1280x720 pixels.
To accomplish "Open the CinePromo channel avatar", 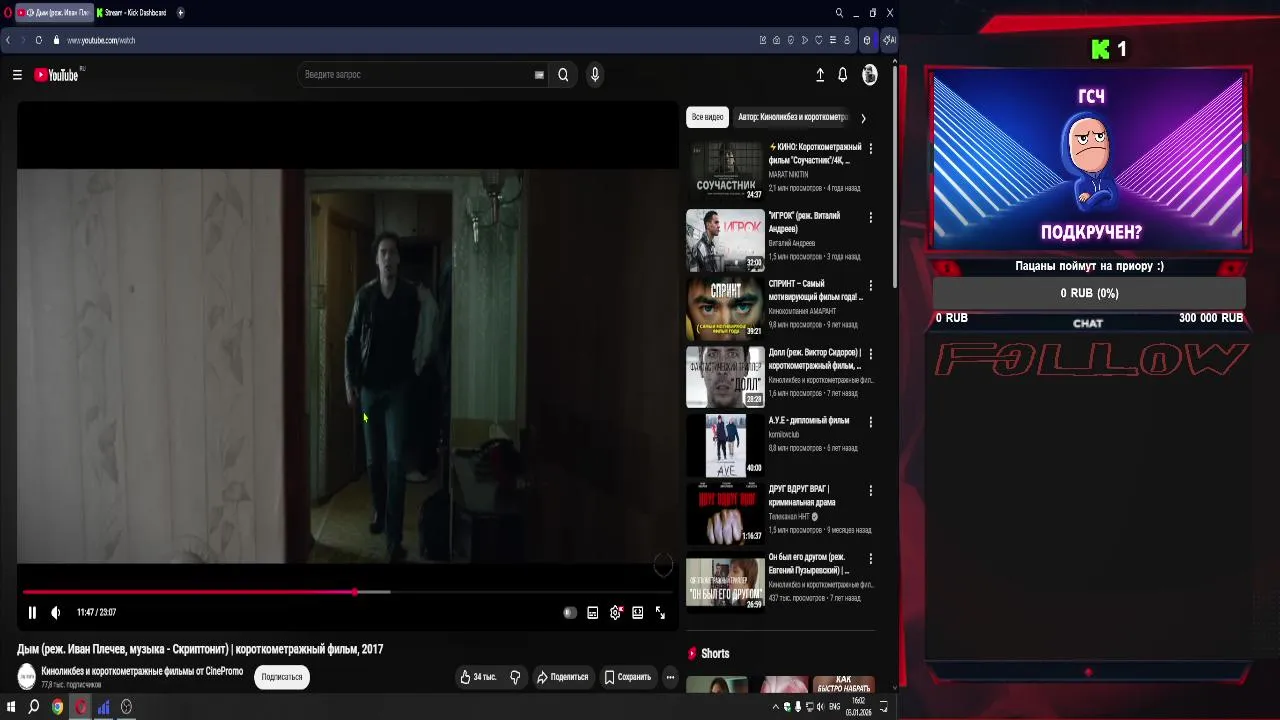I will [27, 677].
